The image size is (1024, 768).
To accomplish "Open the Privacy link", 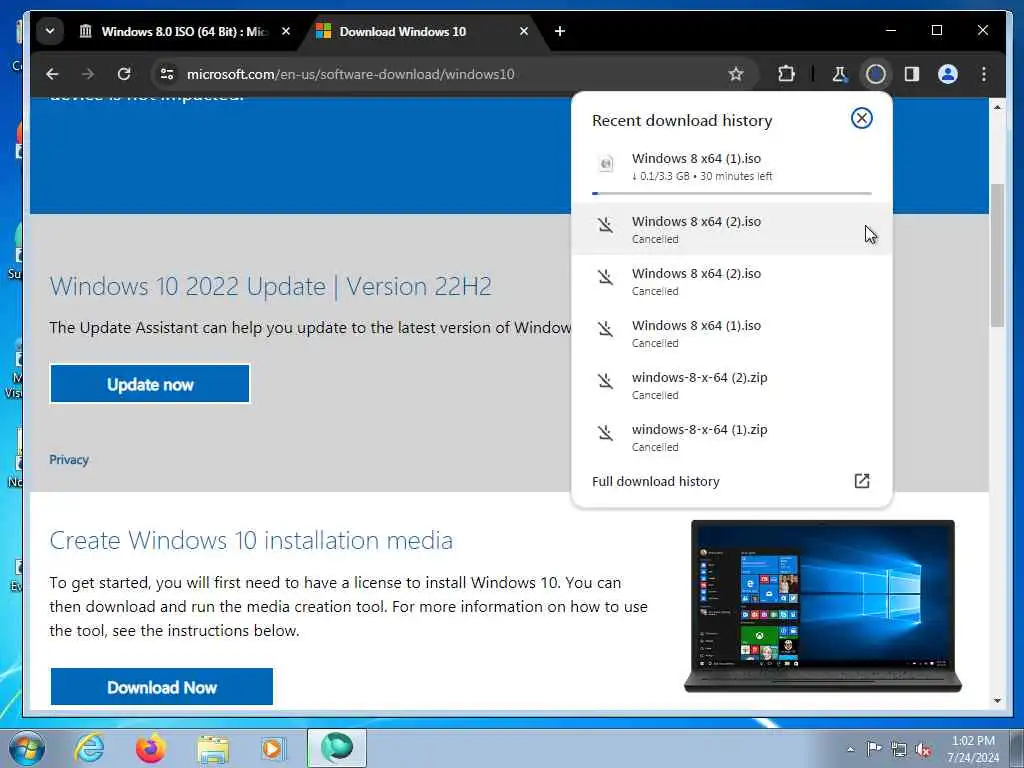I will (x=69, y=460).
